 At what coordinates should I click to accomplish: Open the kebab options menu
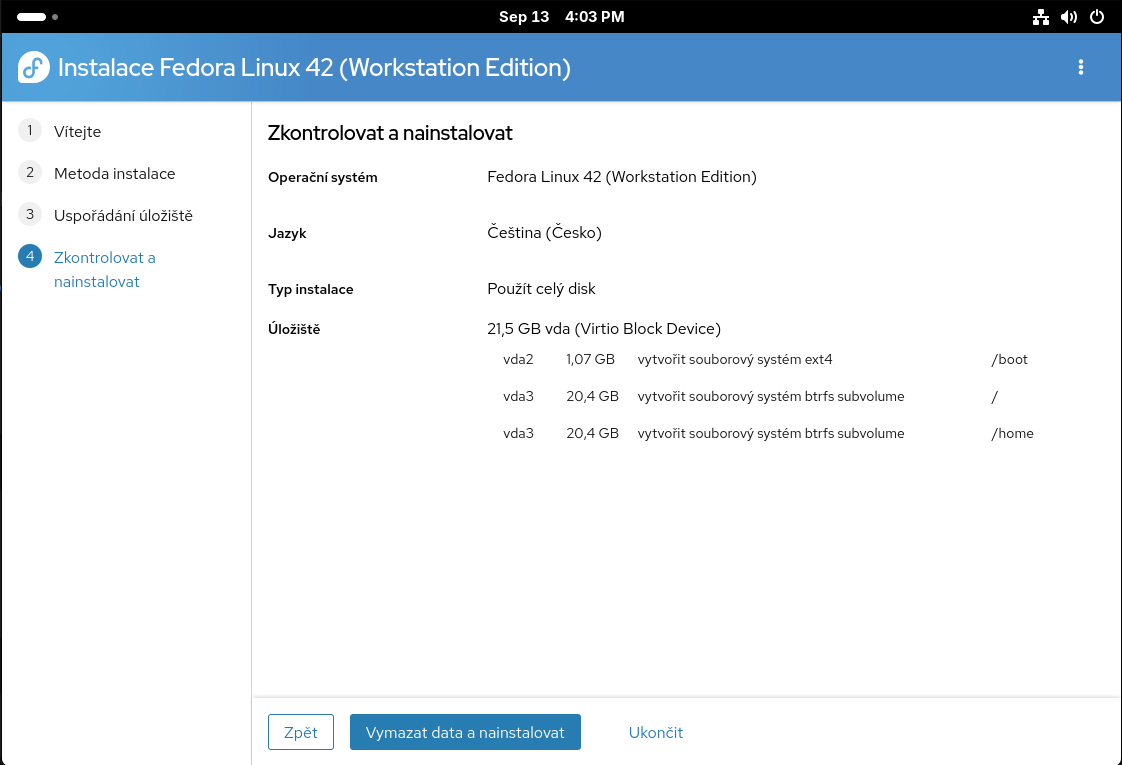1080,67
